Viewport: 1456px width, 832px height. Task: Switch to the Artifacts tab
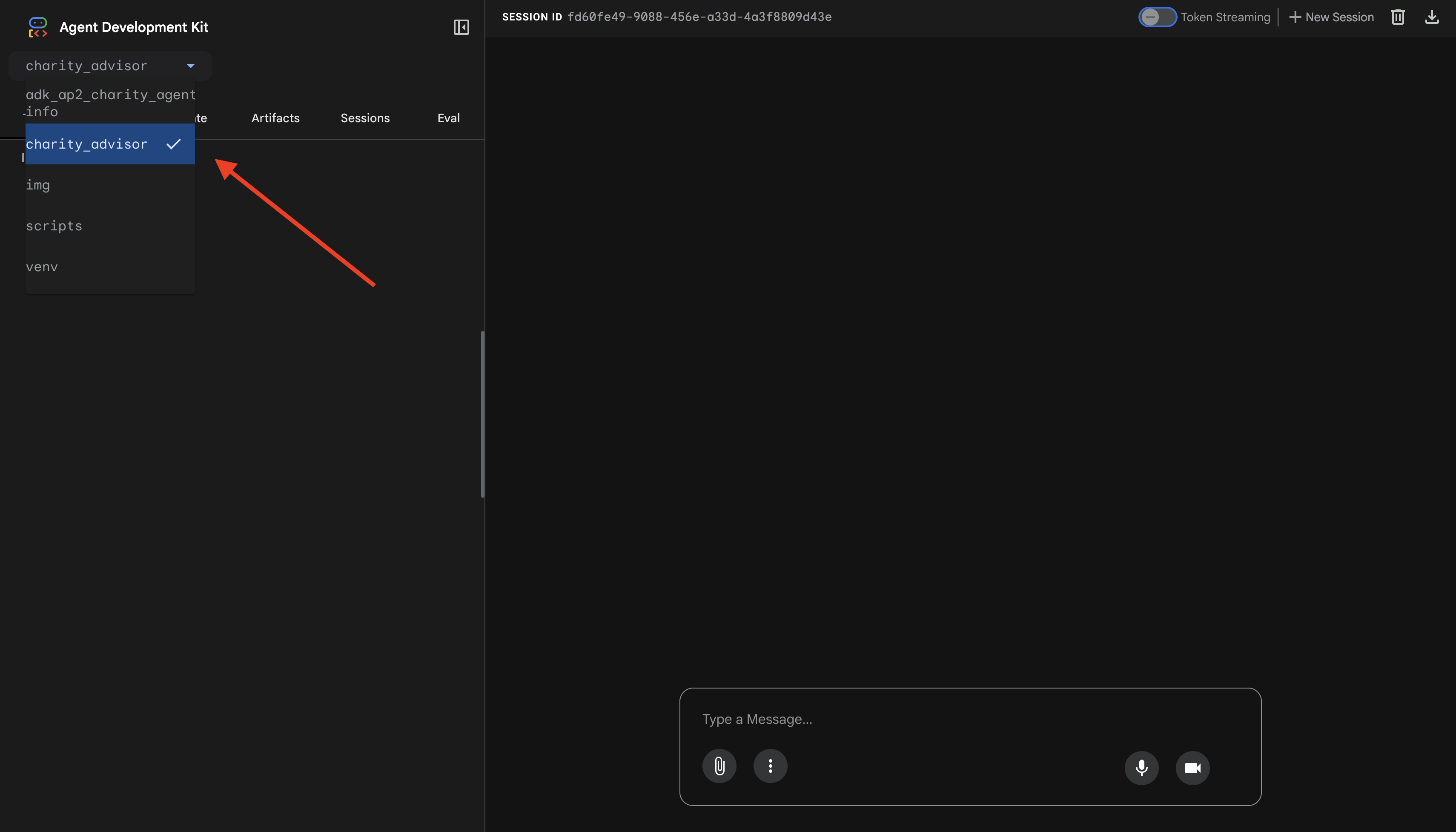[275, 118]
